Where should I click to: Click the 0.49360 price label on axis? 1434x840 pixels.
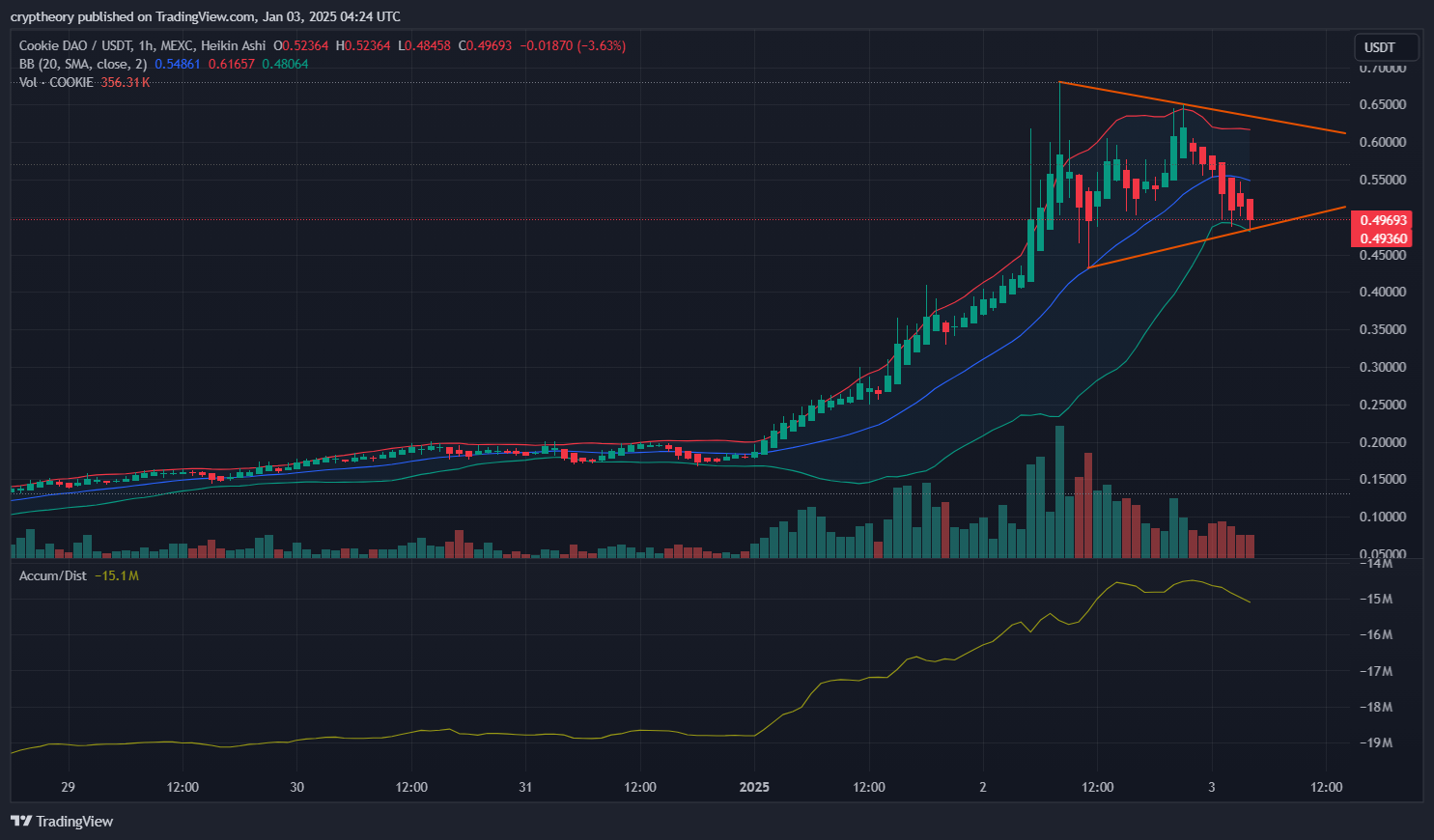coord(1381,238)
